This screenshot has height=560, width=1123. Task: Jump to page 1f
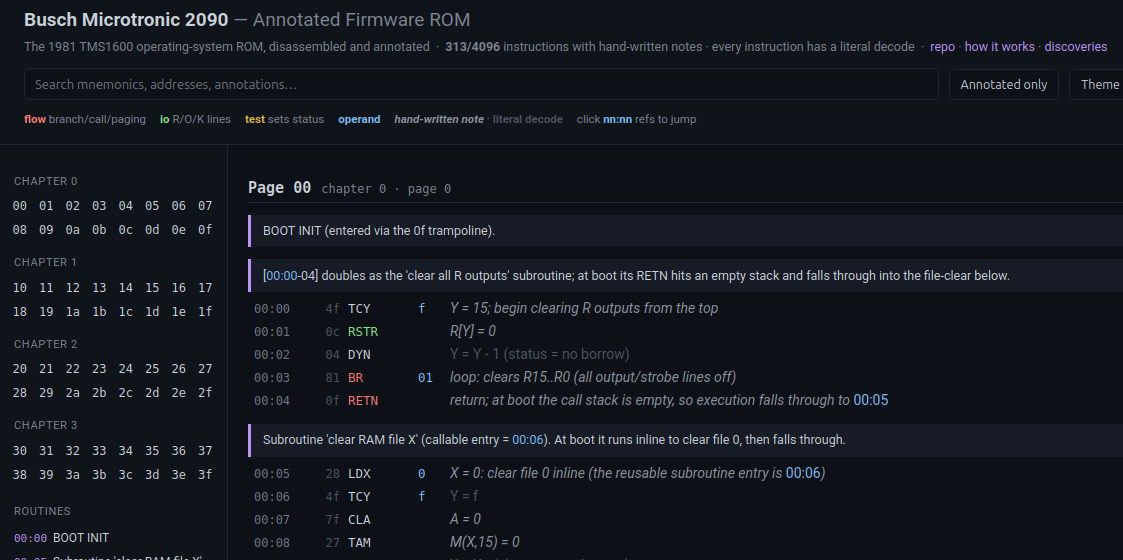[206, 312]
